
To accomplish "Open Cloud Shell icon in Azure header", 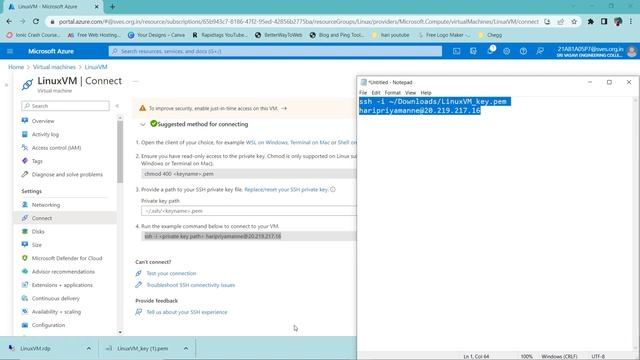I will (456, 51).
